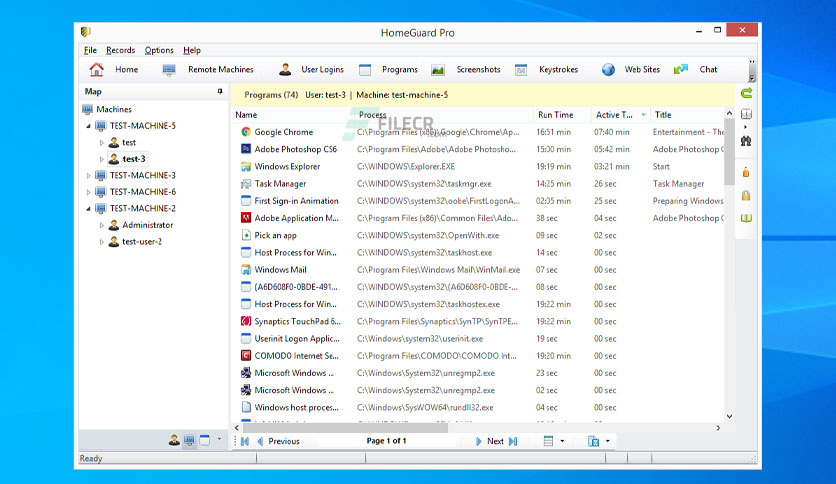Click the machine view icon below Map
This screenshot has height=484, width=836.
(189, 440)
